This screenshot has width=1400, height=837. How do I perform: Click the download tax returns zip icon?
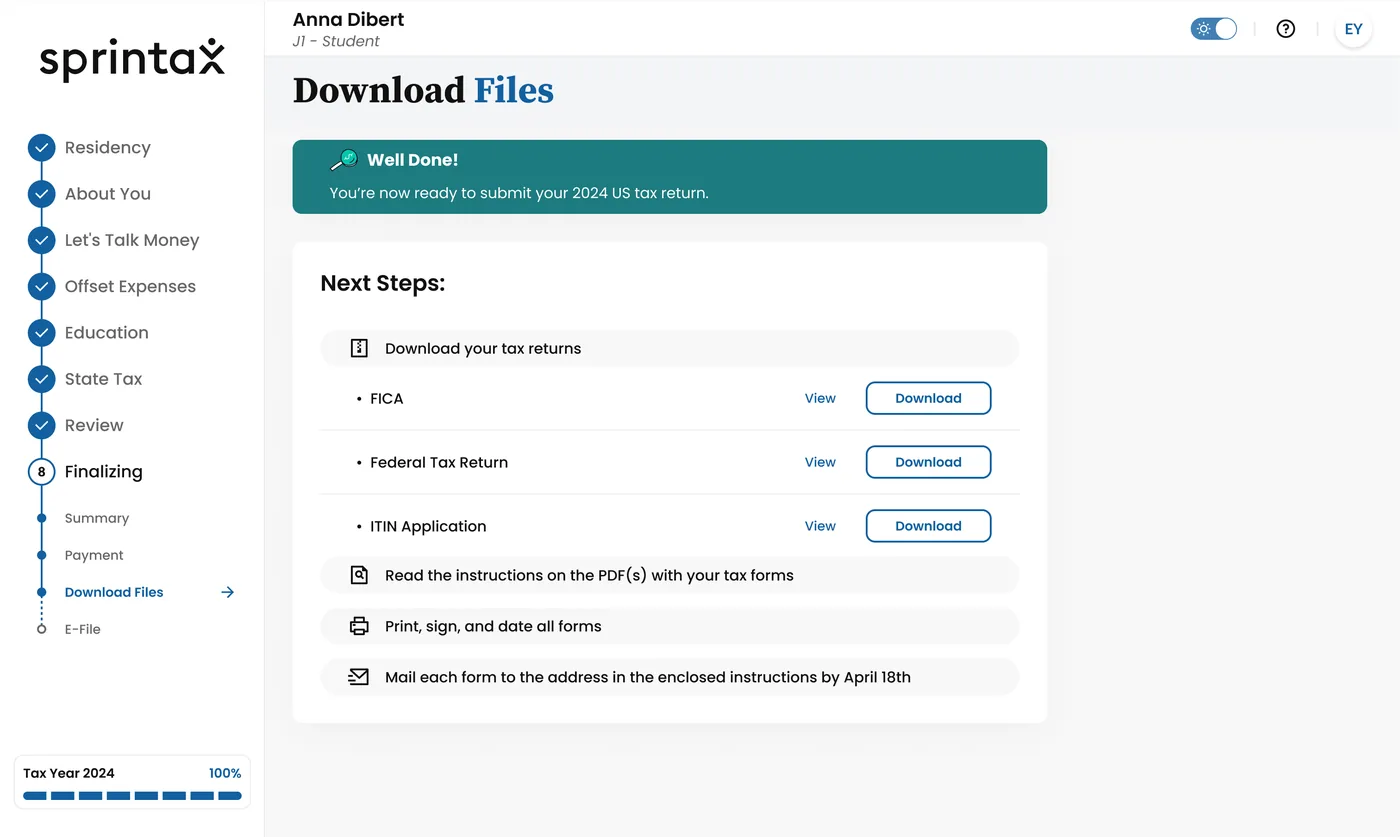(x=359, y=348)
